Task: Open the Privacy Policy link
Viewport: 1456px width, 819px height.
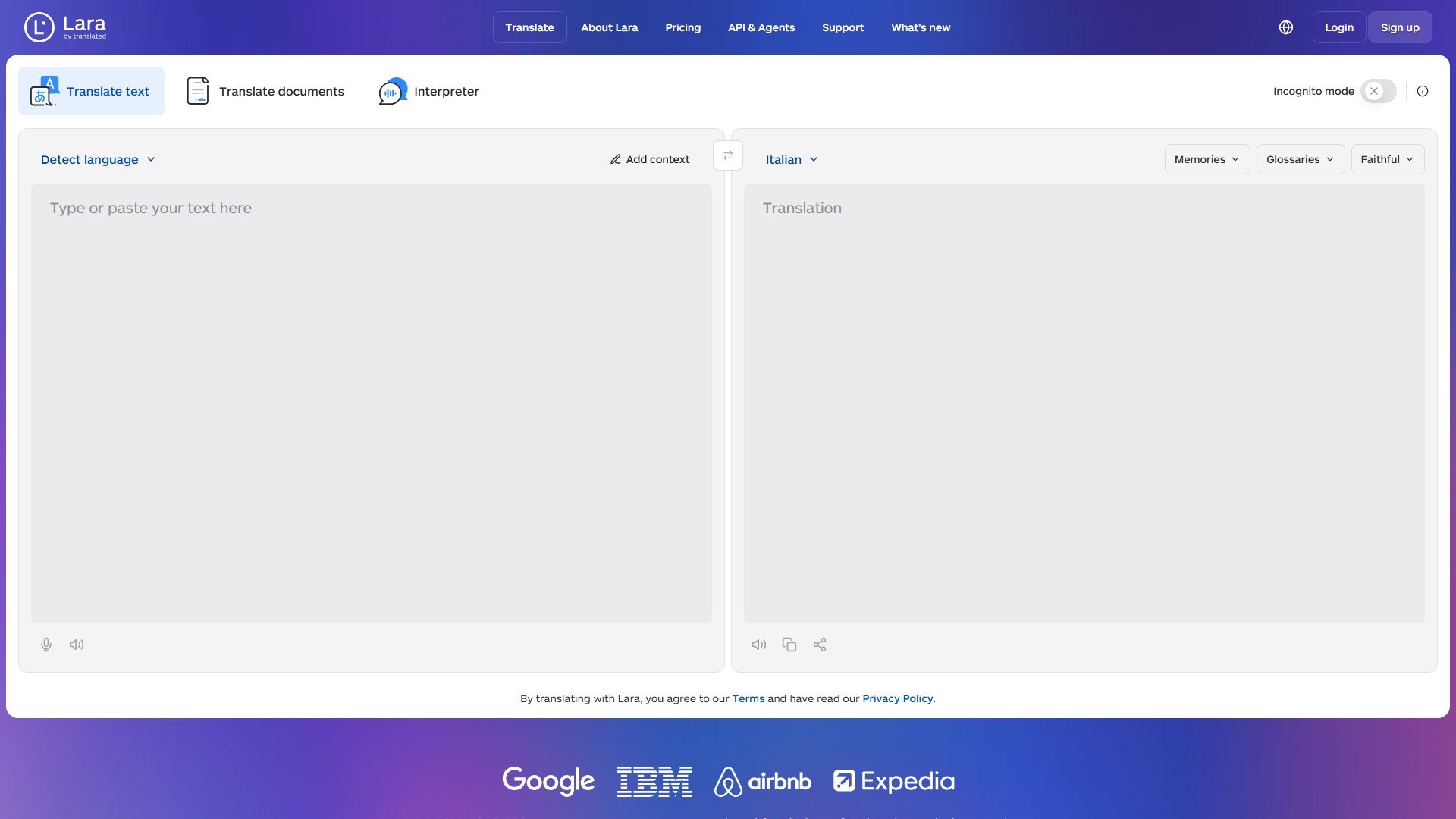Action: [x=897, y=698]
